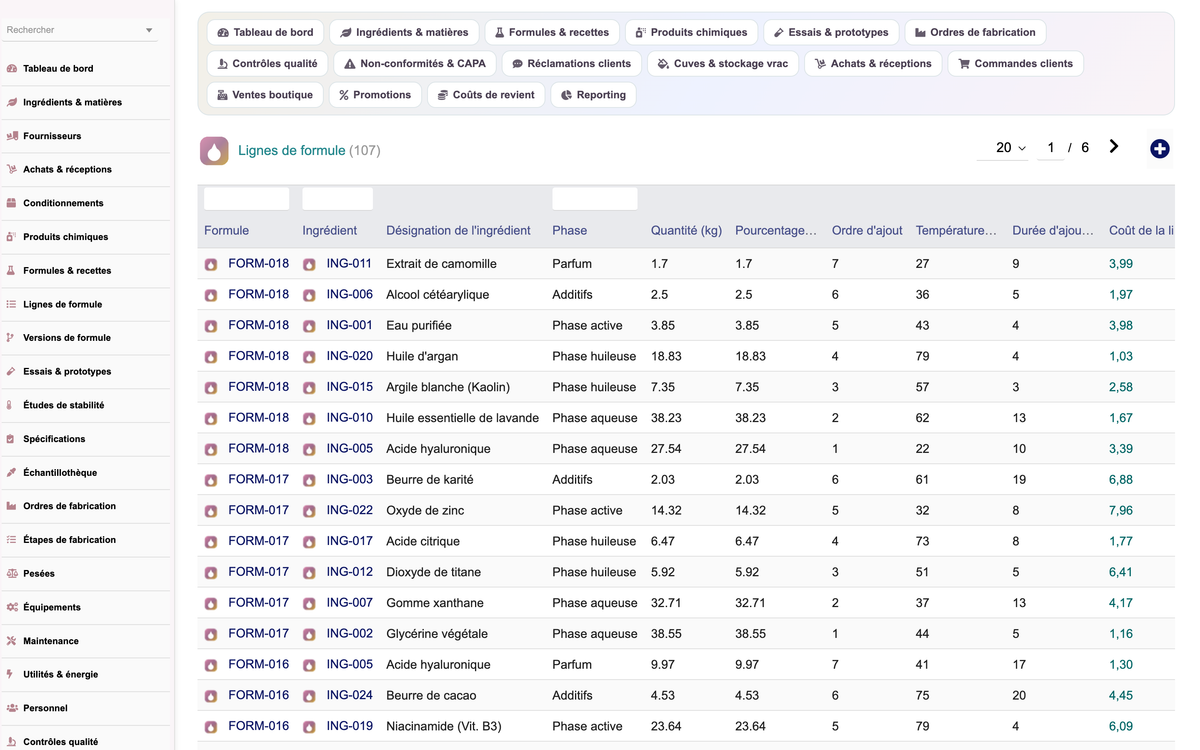Click the page number field showing 1

pyautogui.click(x=1050, y=148)
